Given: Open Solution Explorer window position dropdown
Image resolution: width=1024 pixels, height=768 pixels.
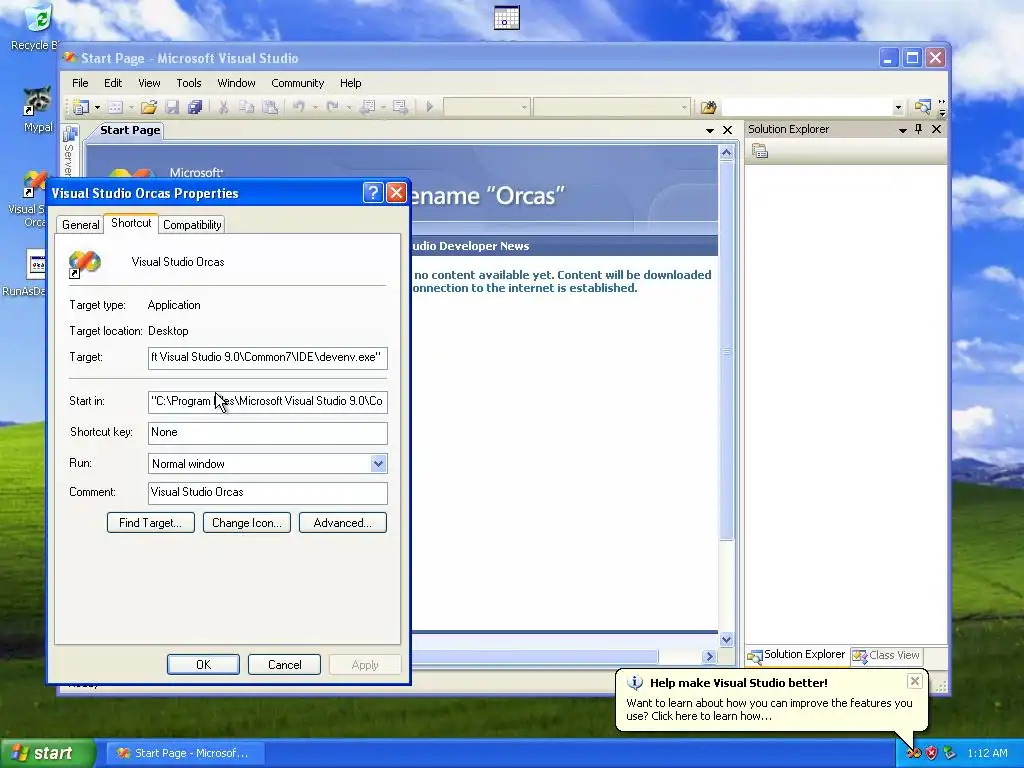Looking at the screenshot, I should [903, 130].
